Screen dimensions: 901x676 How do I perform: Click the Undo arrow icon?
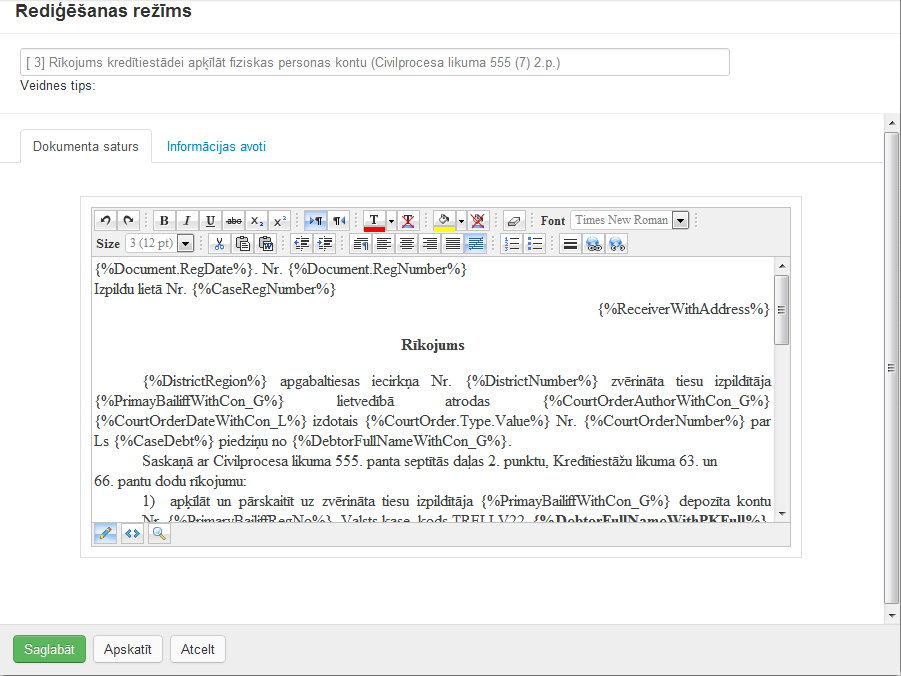[x=105, y=221]
